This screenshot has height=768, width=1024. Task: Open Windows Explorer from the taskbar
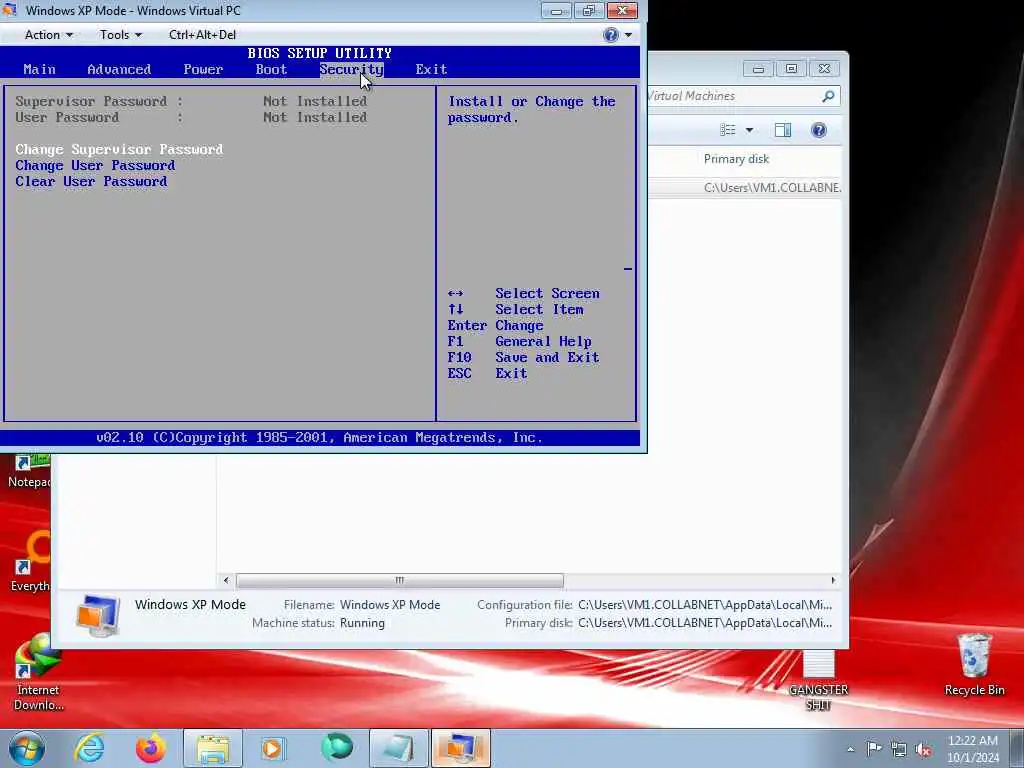pos(213,748)
